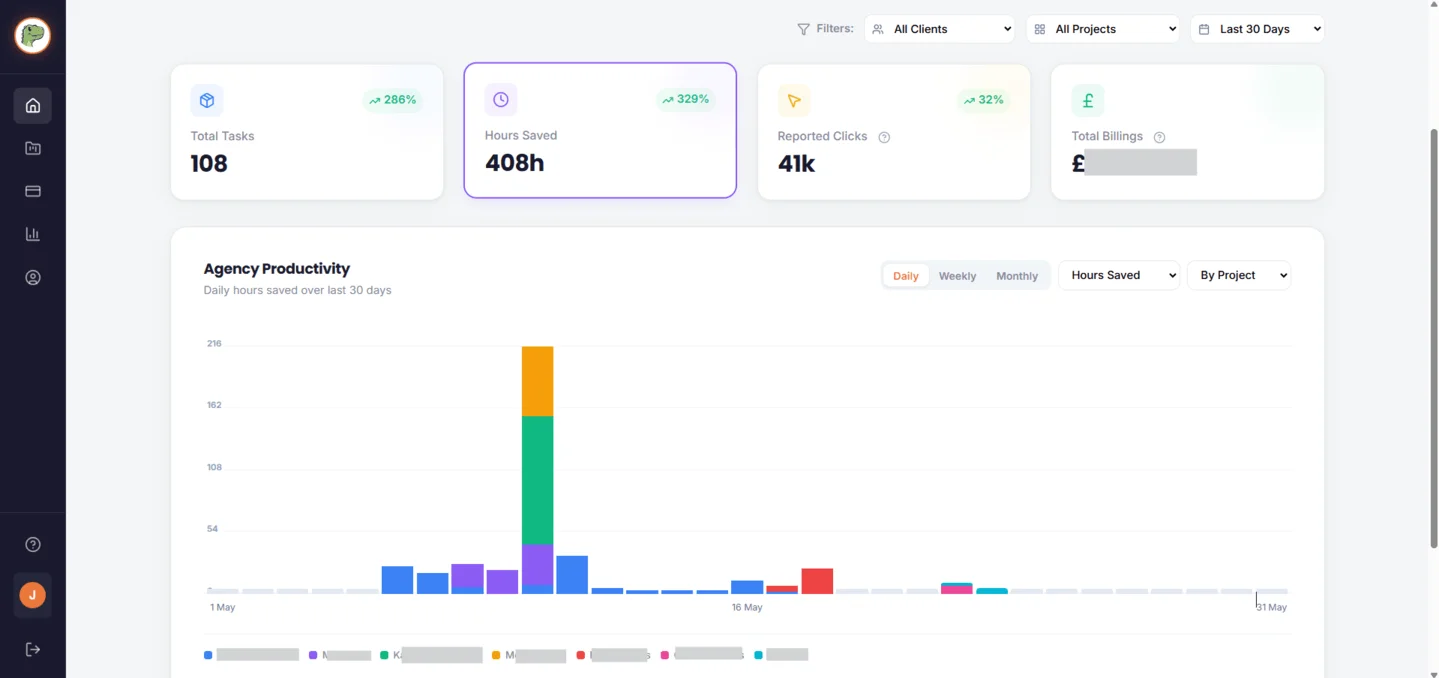Click the orange segment of tallest bar

pyautogui.click(x=537, y=381)
